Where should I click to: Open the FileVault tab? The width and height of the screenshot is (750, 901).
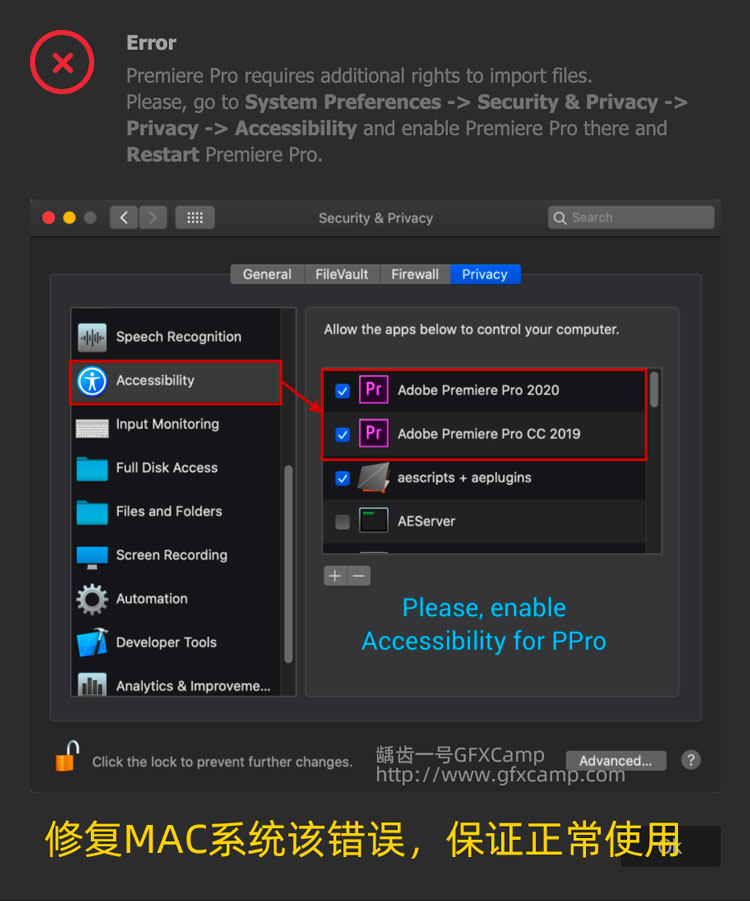coord(342,274)
